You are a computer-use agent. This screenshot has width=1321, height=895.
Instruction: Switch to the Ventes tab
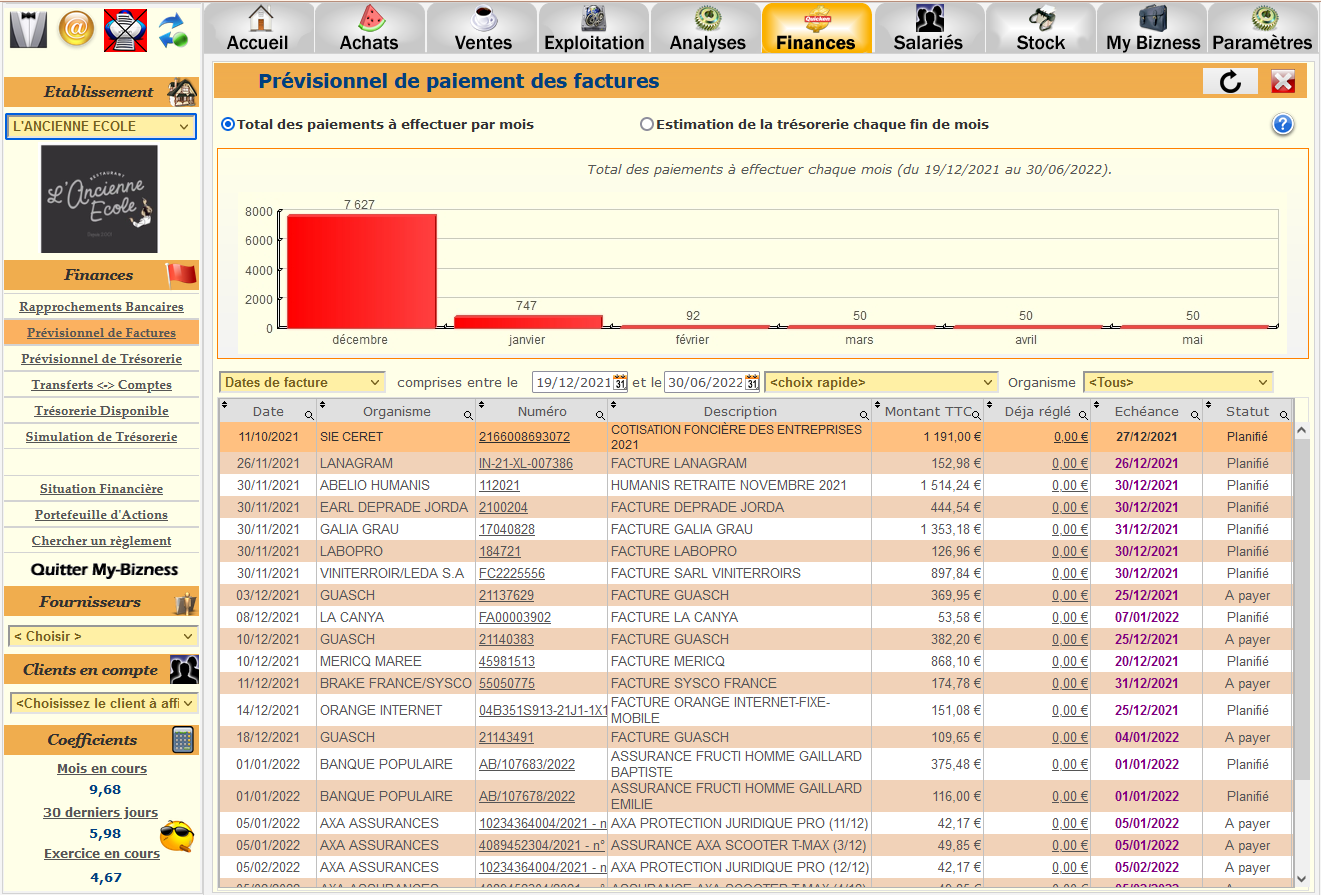[x=483, y=29]
